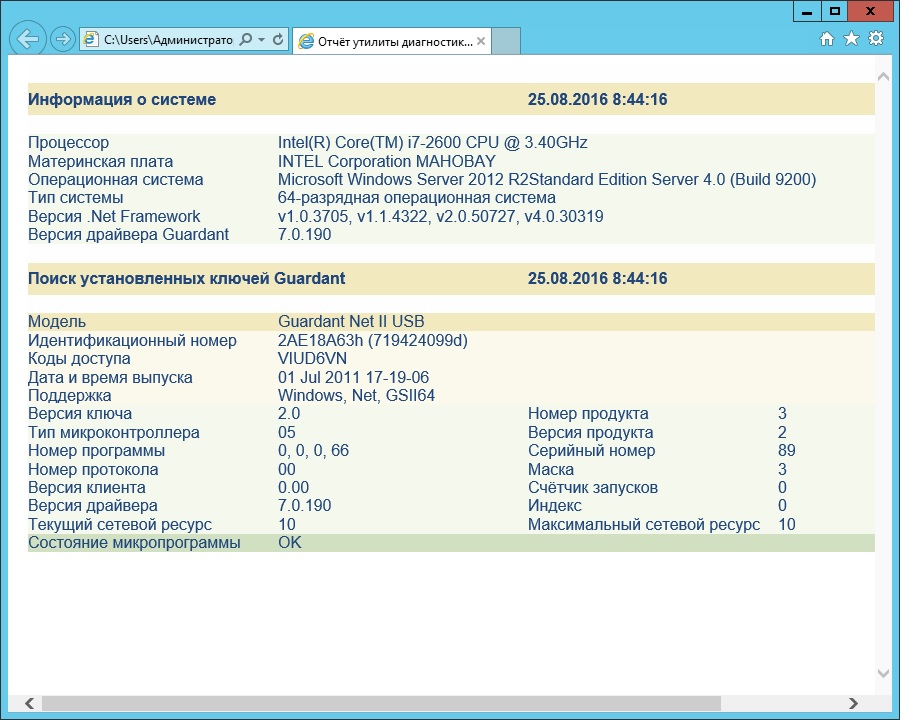The width and height of the screenshot is (918, 720).
Task: Open Favorites with the star icon
Action: tap(851, 39)
